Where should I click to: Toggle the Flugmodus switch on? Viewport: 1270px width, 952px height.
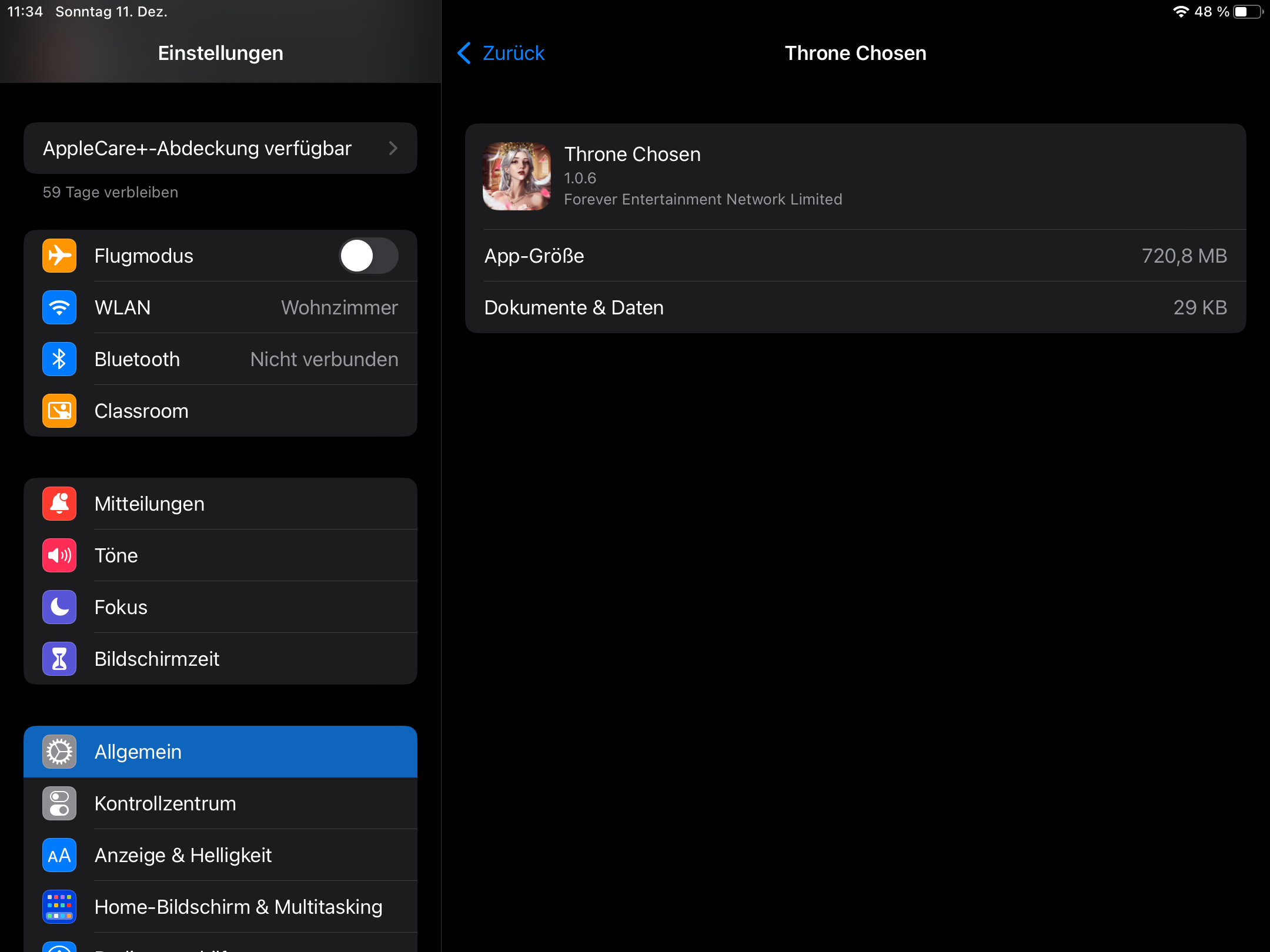click(369, 256)
